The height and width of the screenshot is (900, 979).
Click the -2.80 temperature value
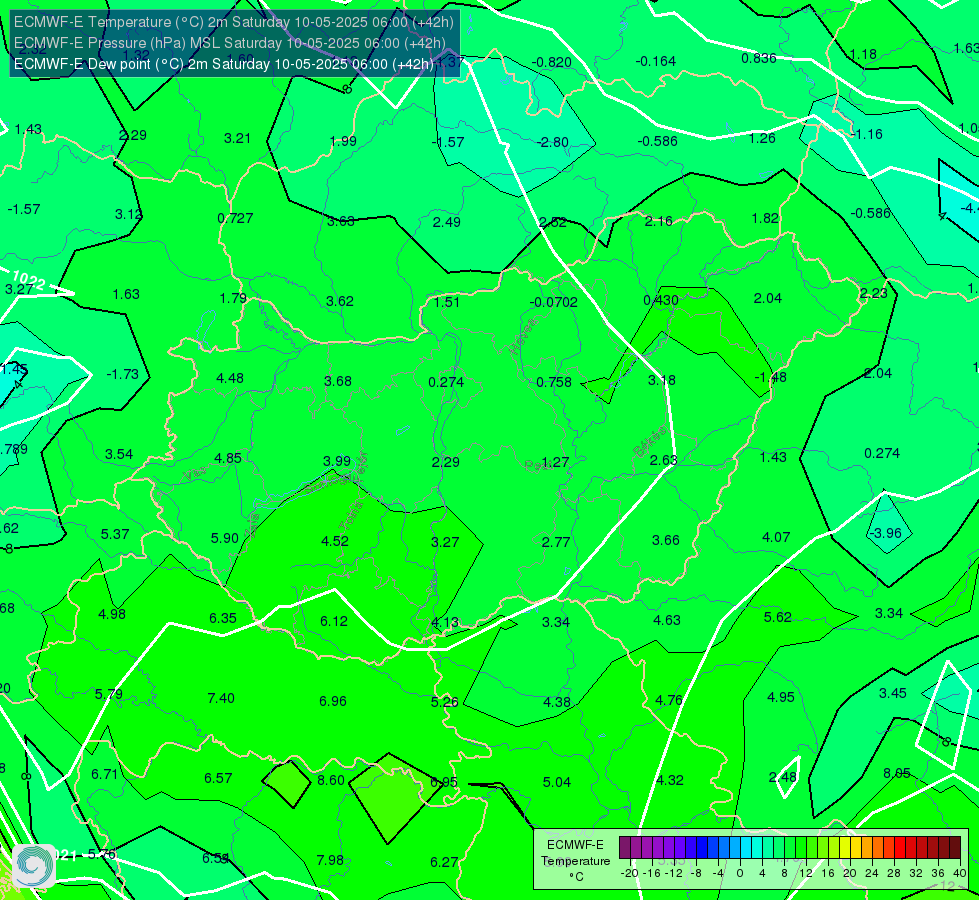[x=553, y=142]
